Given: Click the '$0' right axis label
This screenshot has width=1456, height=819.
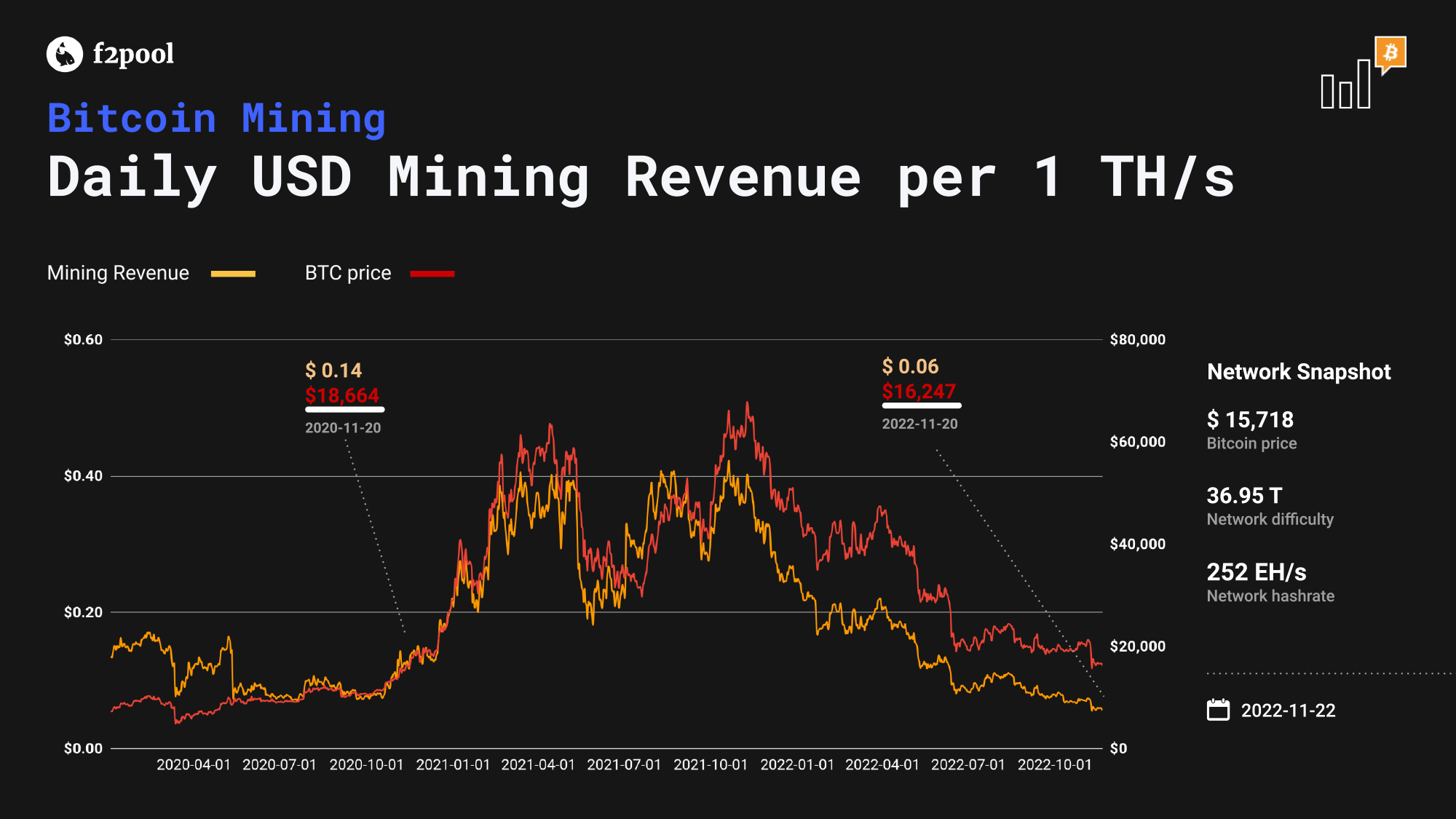Looking at the screenshot, I should point(1118,748).
